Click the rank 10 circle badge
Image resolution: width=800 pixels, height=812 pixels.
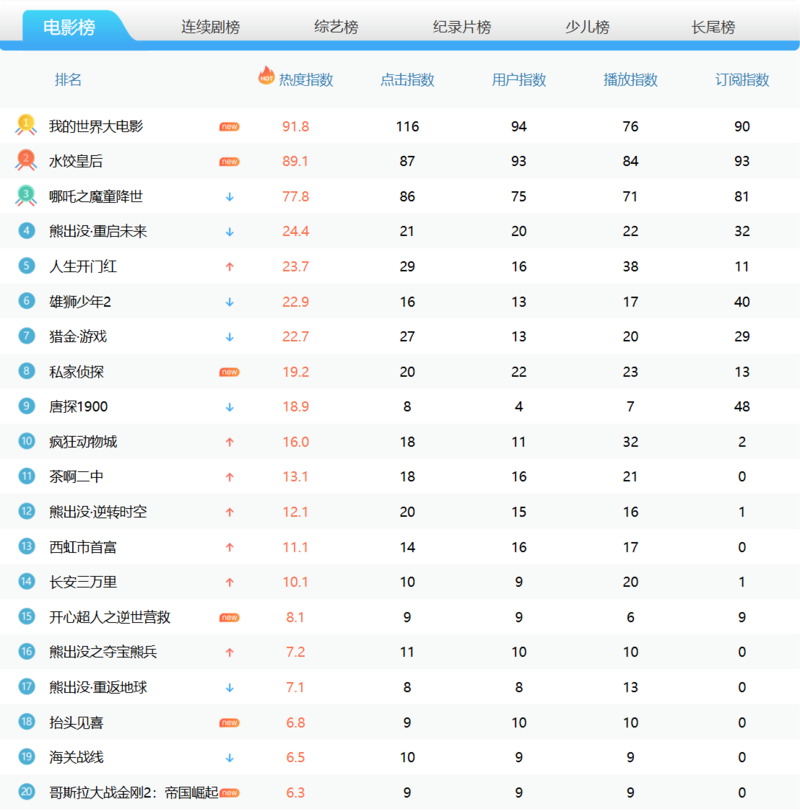(x=27, y=441)
